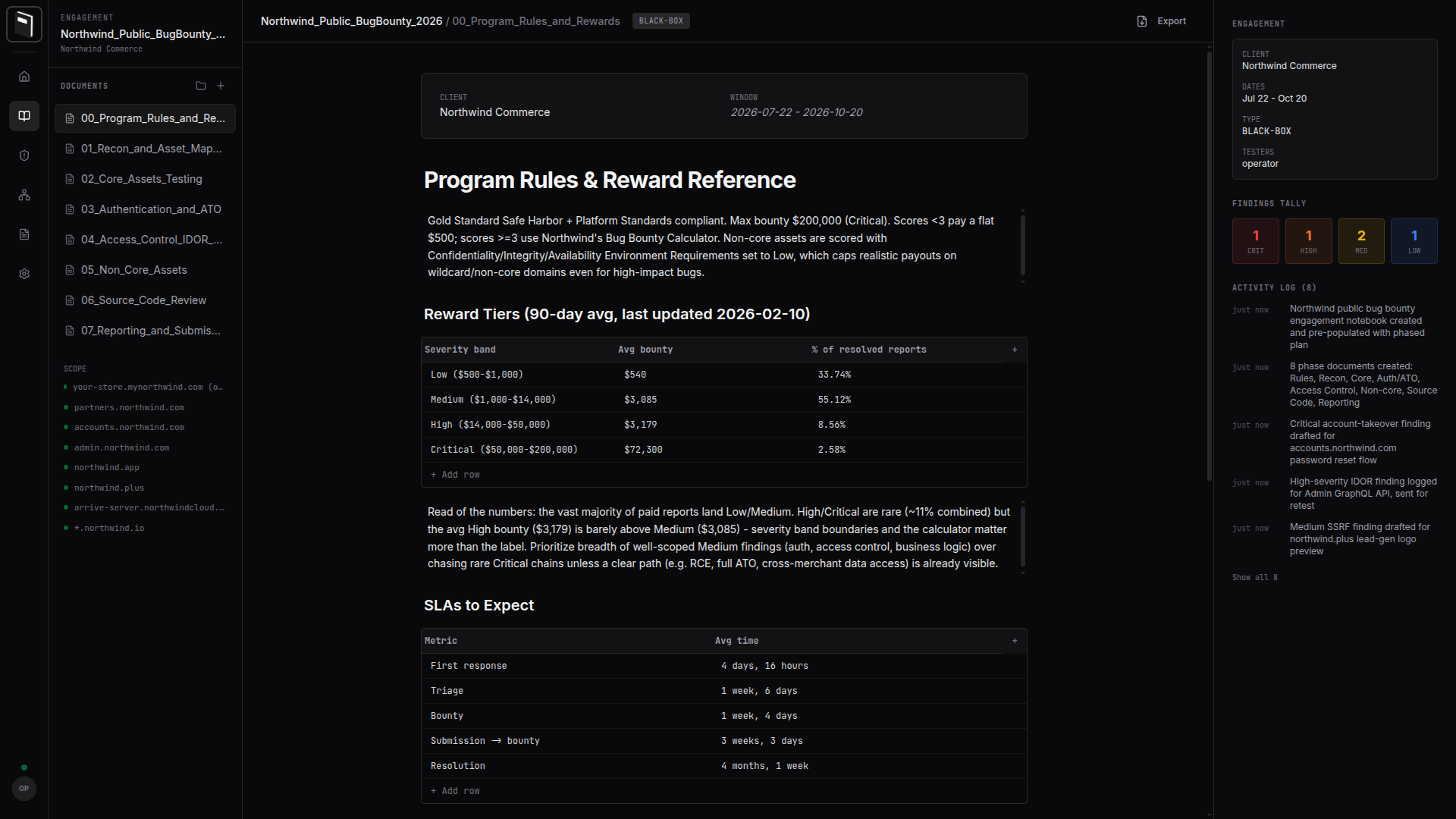1456x819 pixels.
Task: Click the intro paragraph block's scrollbar
Action: pos(1023,246)
